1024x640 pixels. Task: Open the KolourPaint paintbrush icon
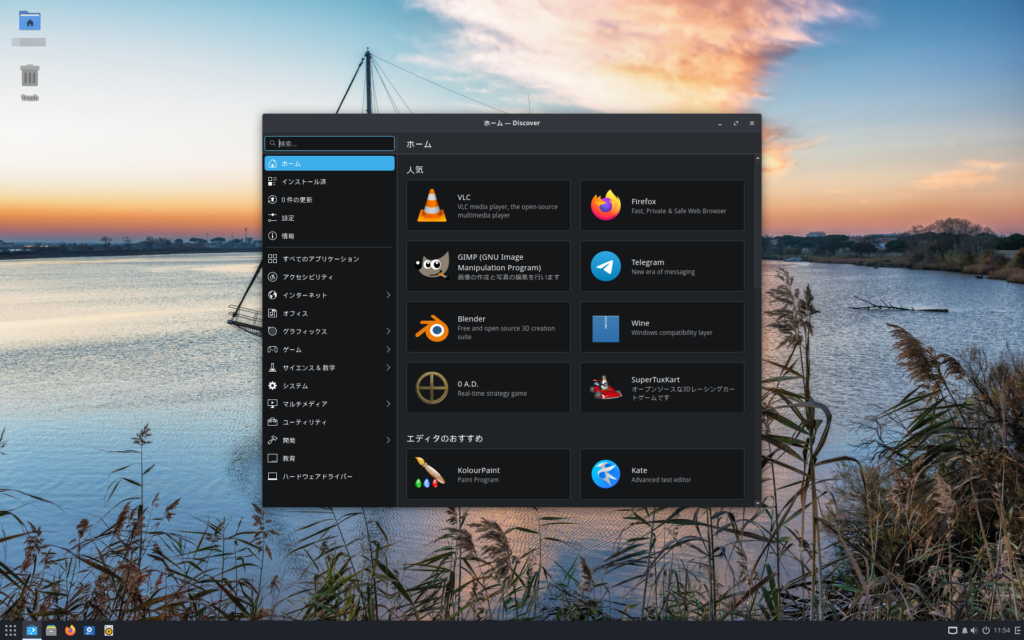(x=430, y=474)
